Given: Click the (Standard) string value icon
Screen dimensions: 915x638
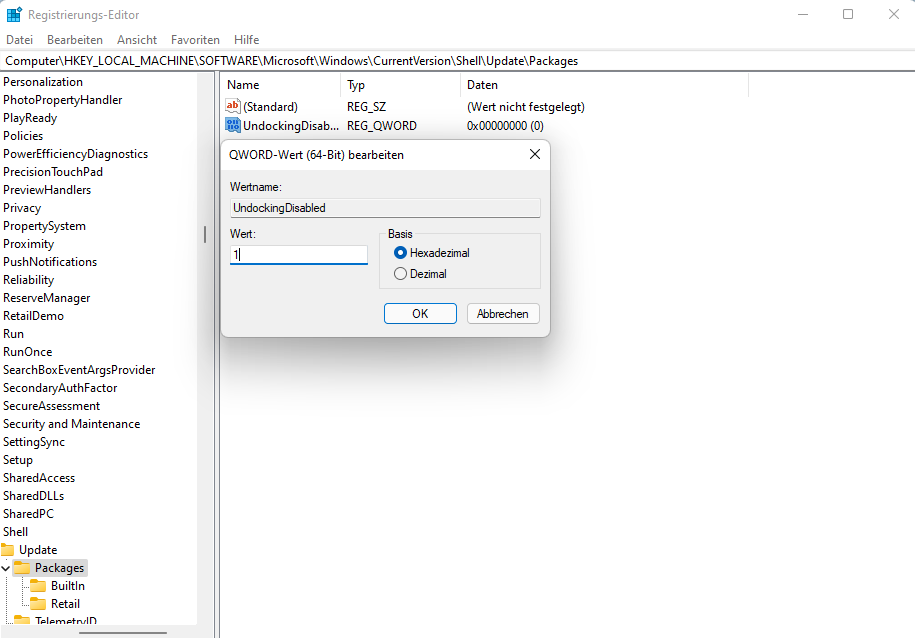Looking at the screenshot, I should tap(233, 106).
